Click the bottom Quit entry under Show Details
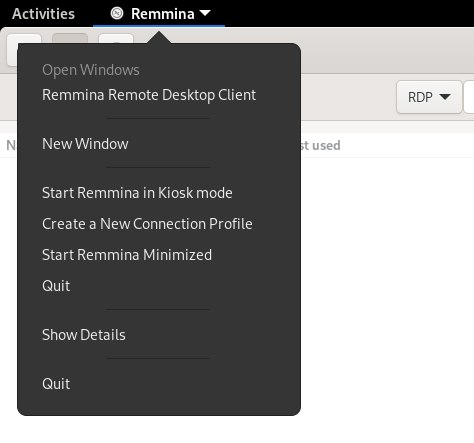This screenshot has height=443, width=474. 159,384
